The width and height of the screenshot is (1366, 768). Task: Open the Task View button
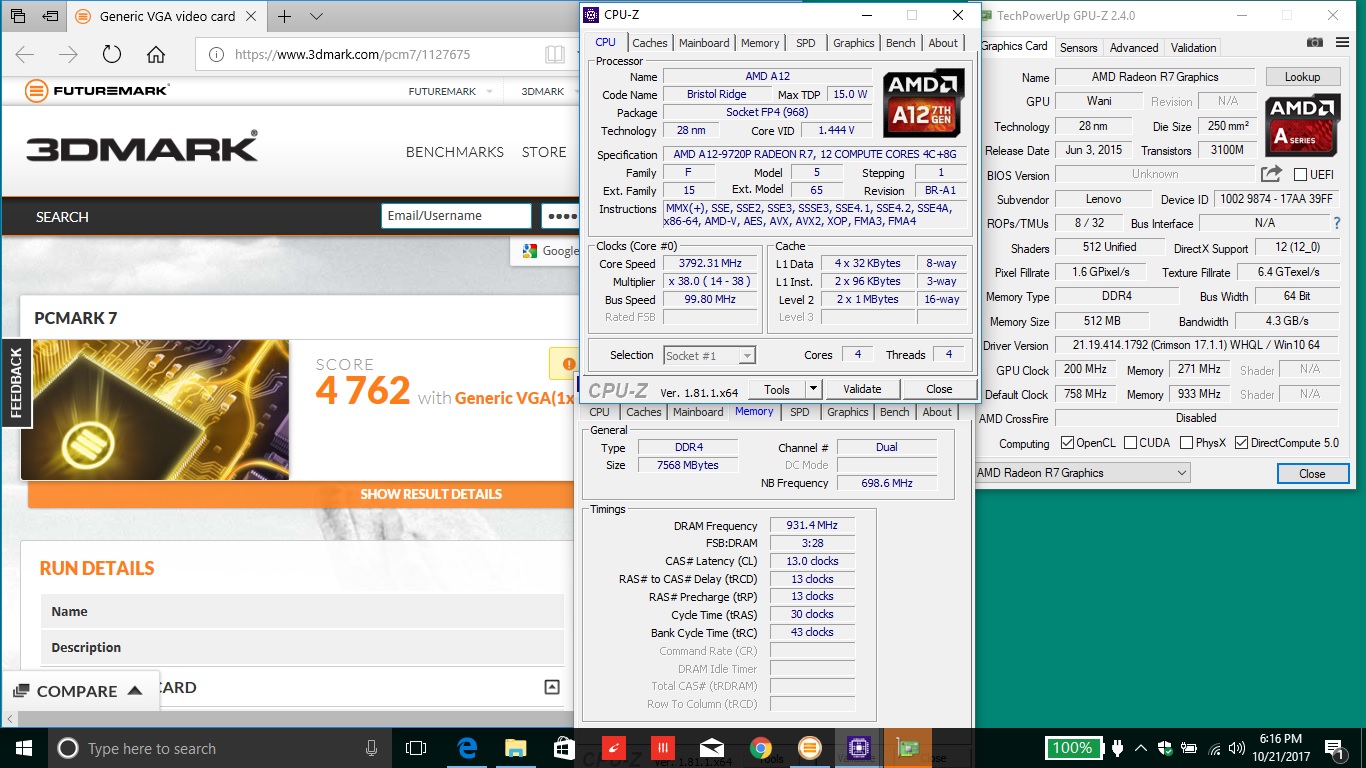416,747
